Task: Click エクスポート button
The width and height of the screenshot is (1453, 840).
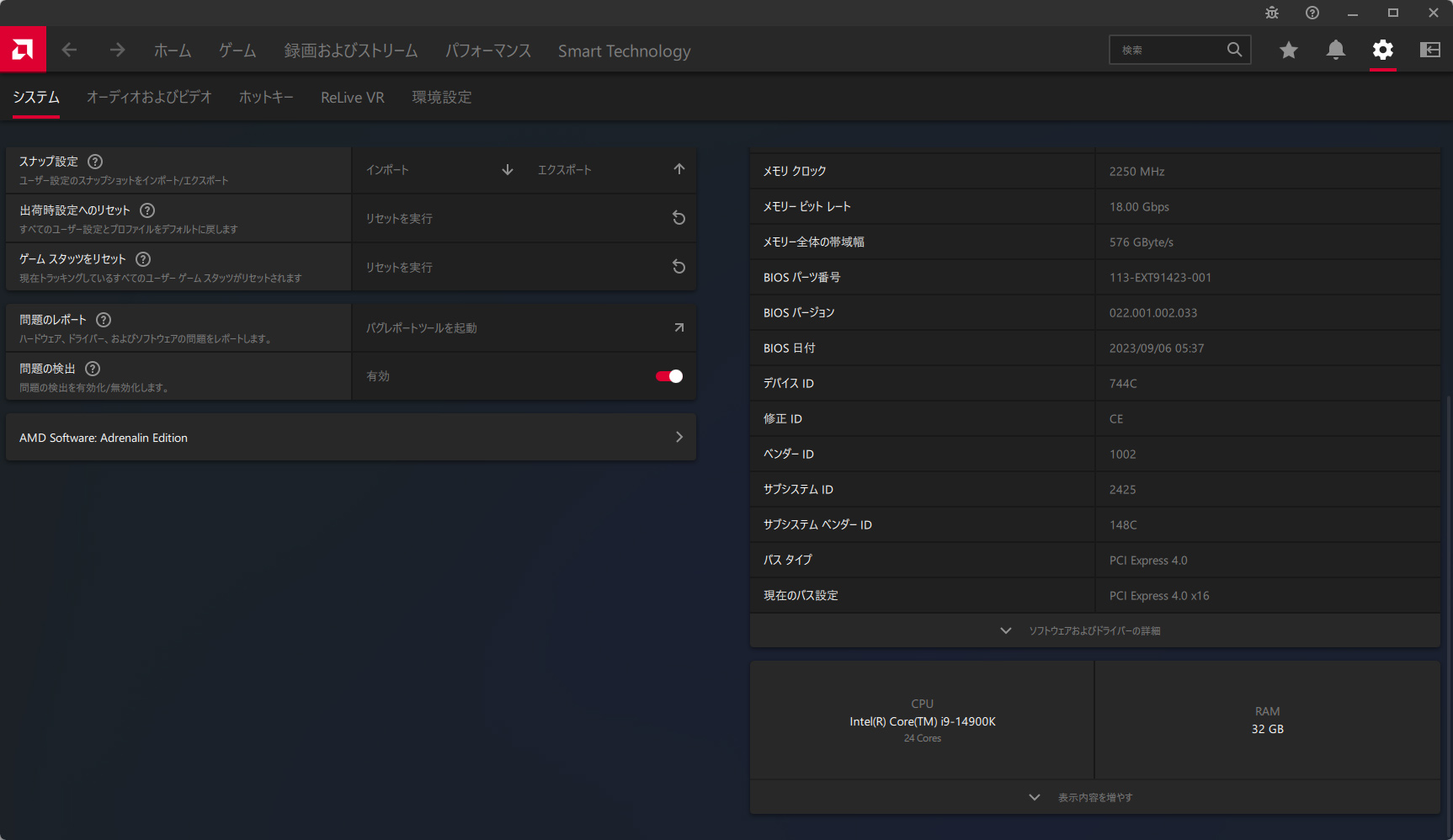Action: click(610, 170)
